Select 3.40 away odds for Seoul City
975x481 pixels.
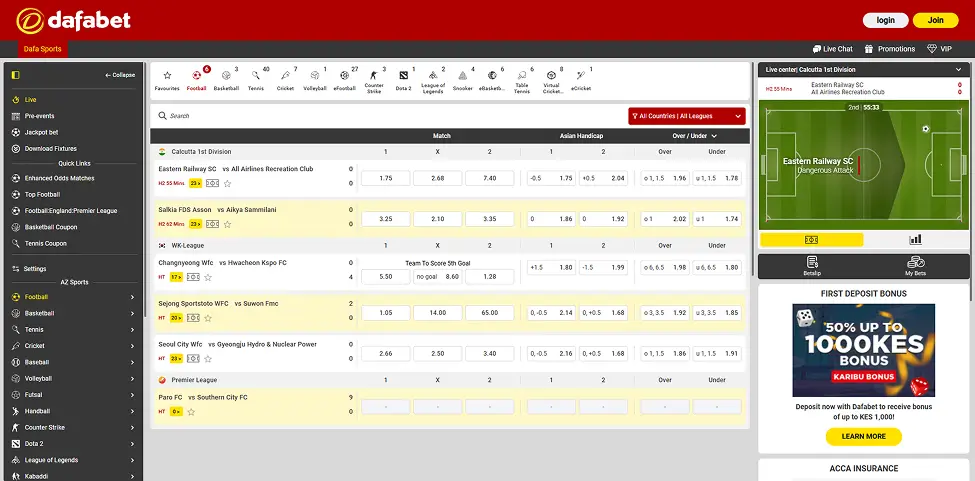(489, 354)
